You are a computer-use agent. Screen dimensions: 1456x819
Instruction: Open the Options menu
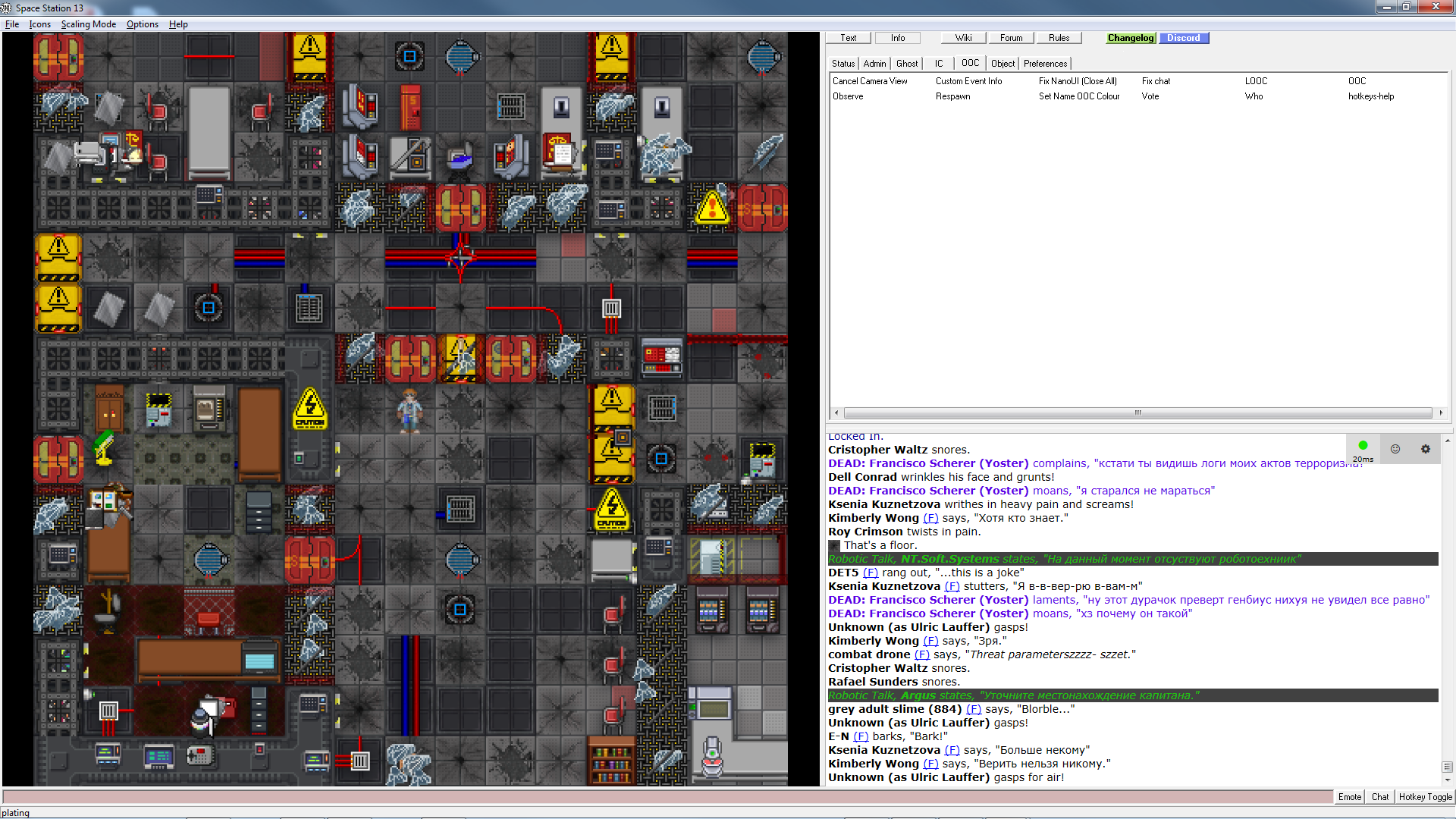pos(142,24)
